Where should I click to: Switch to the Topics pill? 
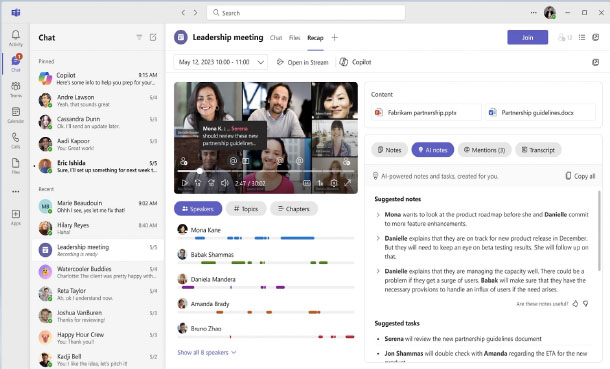click(246, 209)
